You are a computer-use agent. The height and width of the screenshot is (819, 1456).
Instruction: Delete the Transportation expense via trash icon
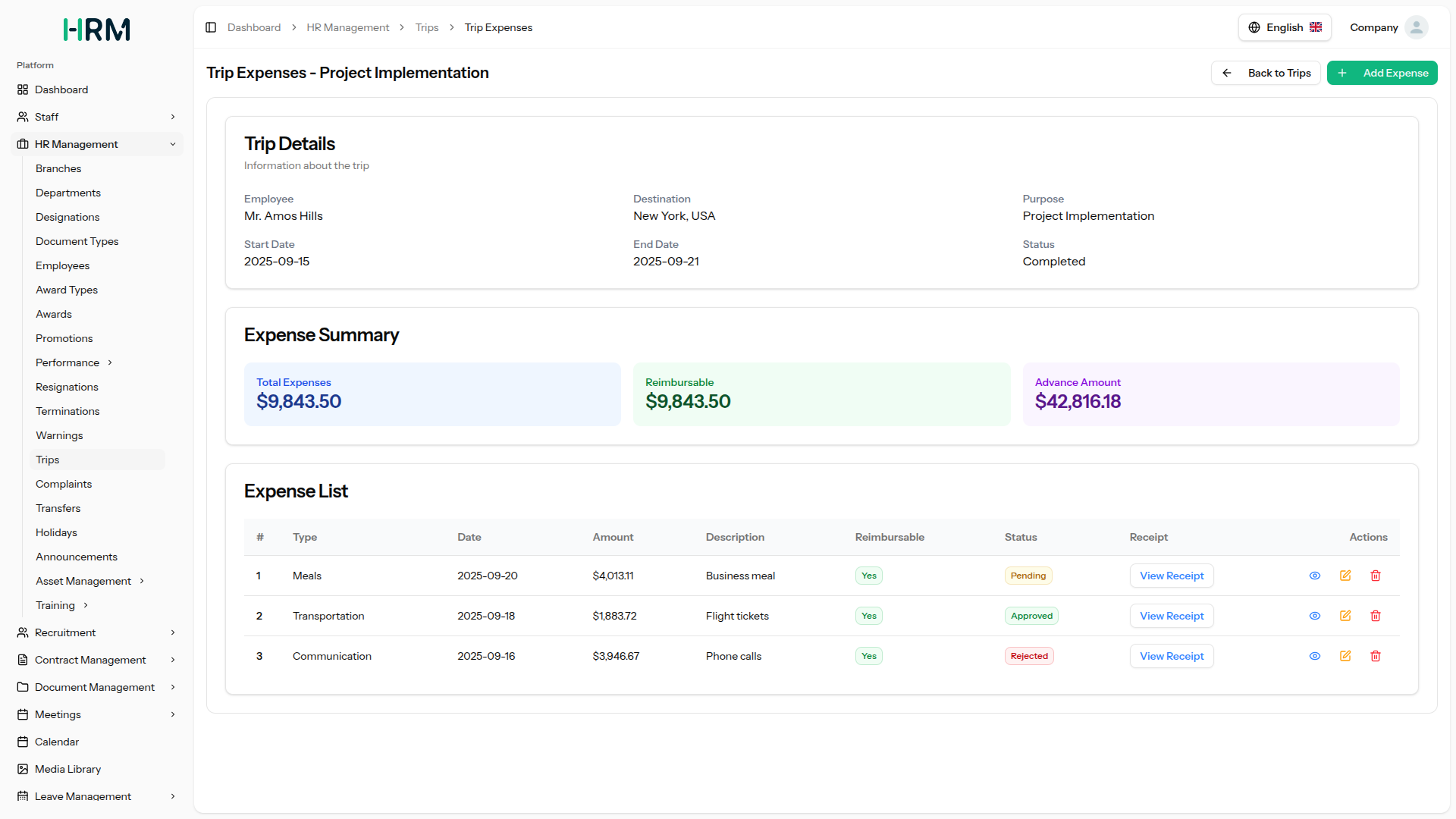click(x=1376, y=616)
